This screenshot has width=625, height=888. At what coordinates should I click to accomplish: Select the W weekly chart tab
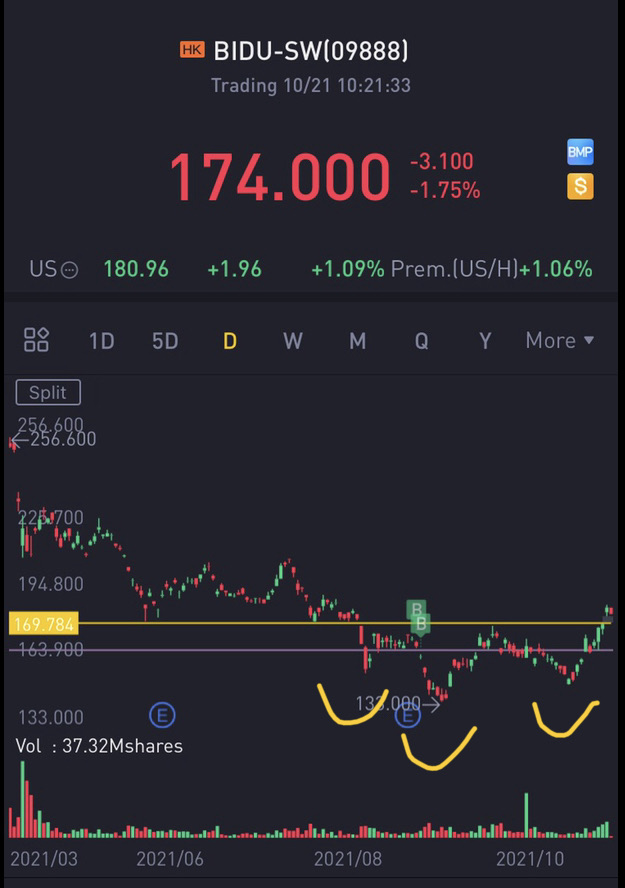pyautogui.click(x=293, y=341)
